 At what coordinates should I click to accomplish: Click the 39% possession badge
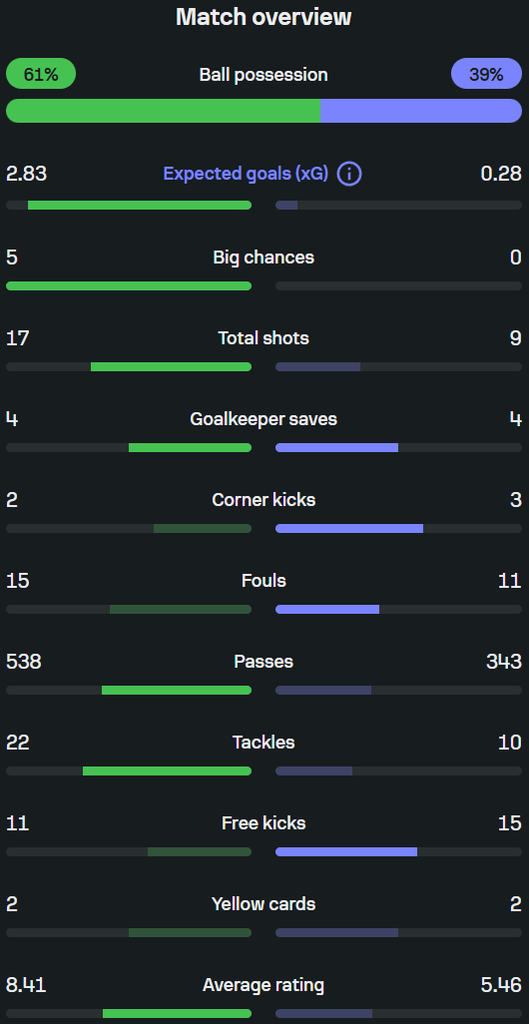pos(487,74)
